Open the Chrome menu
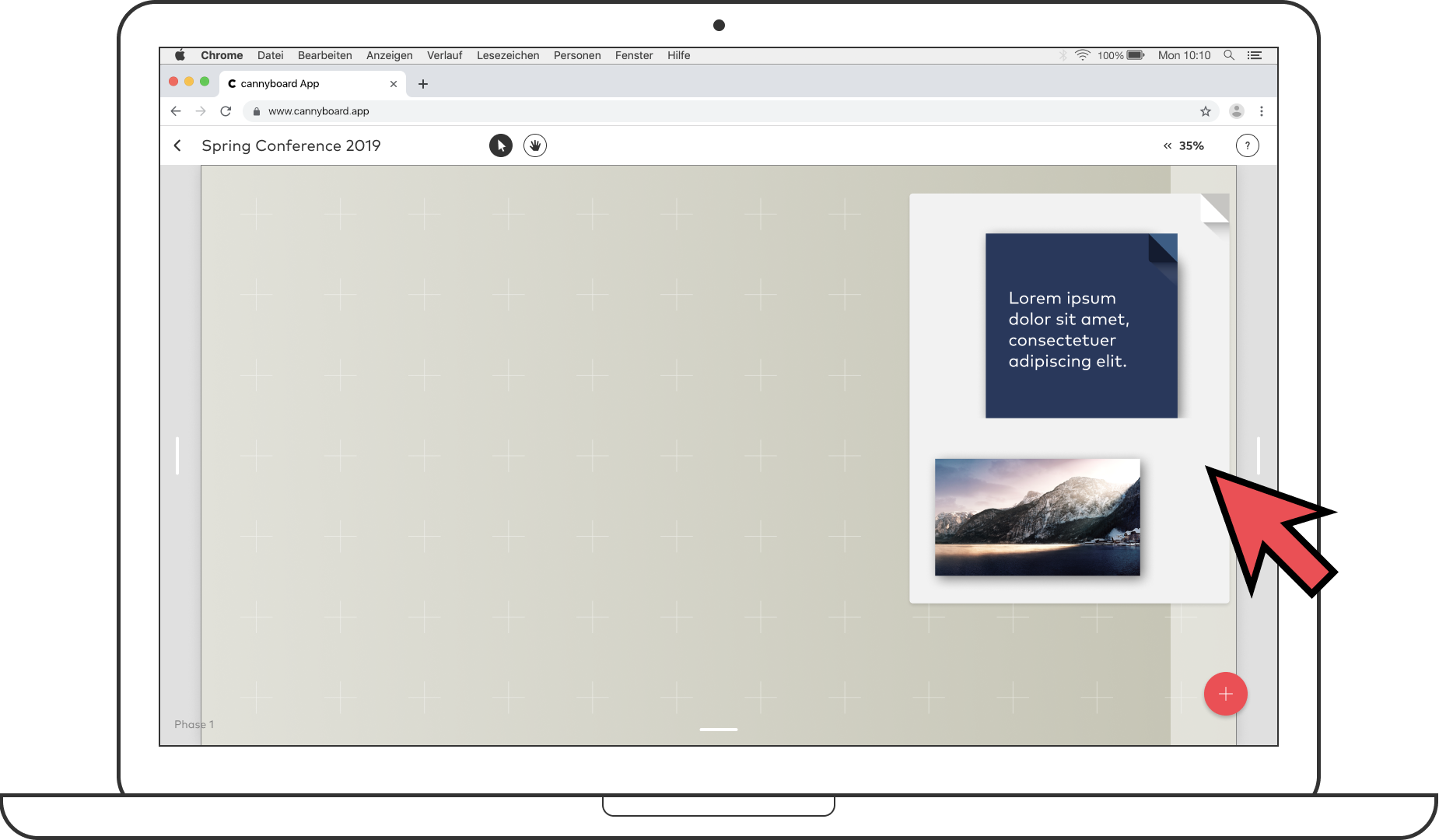 [x=222, y=55]
